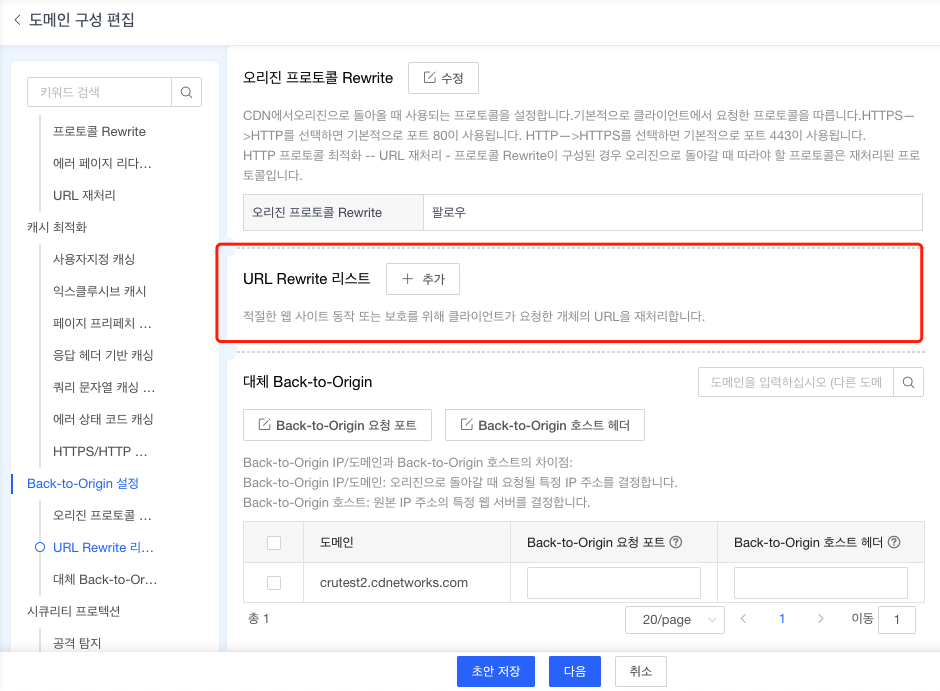Click the magnifier icon in keyword search

coord(186,92)
